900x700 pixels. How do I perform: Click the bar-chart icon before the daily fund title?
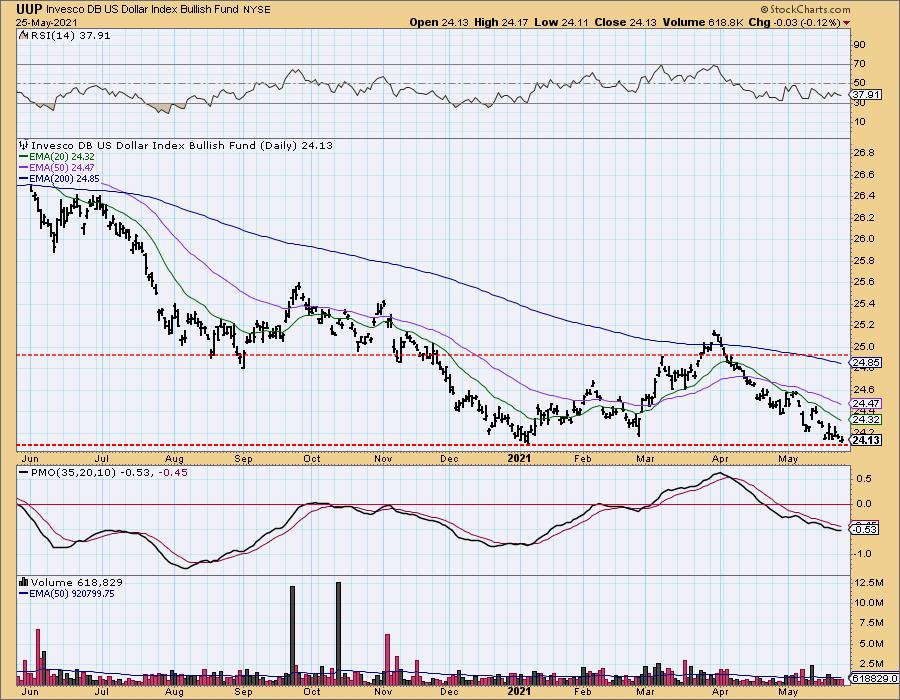point(24,145)
